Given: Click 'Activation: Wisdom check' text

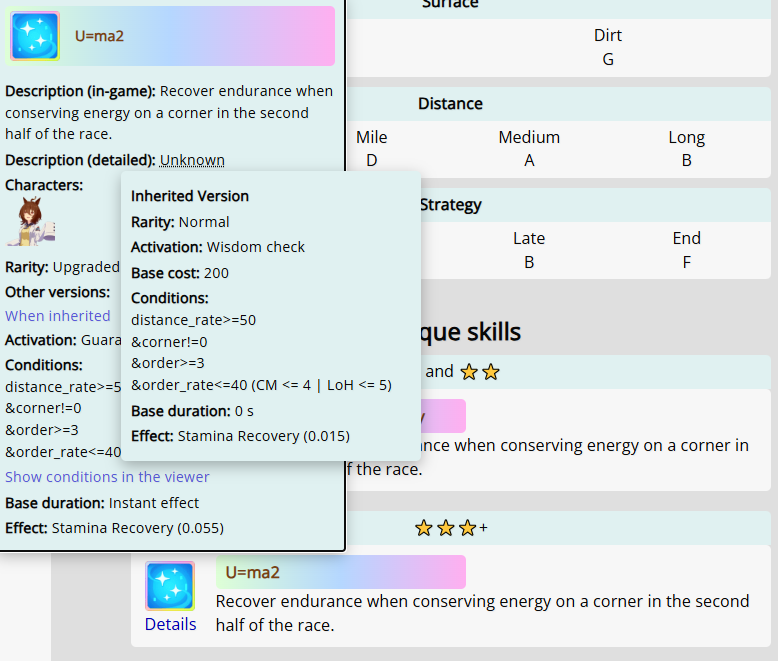Looking at the screenshot, I should 218,247.
